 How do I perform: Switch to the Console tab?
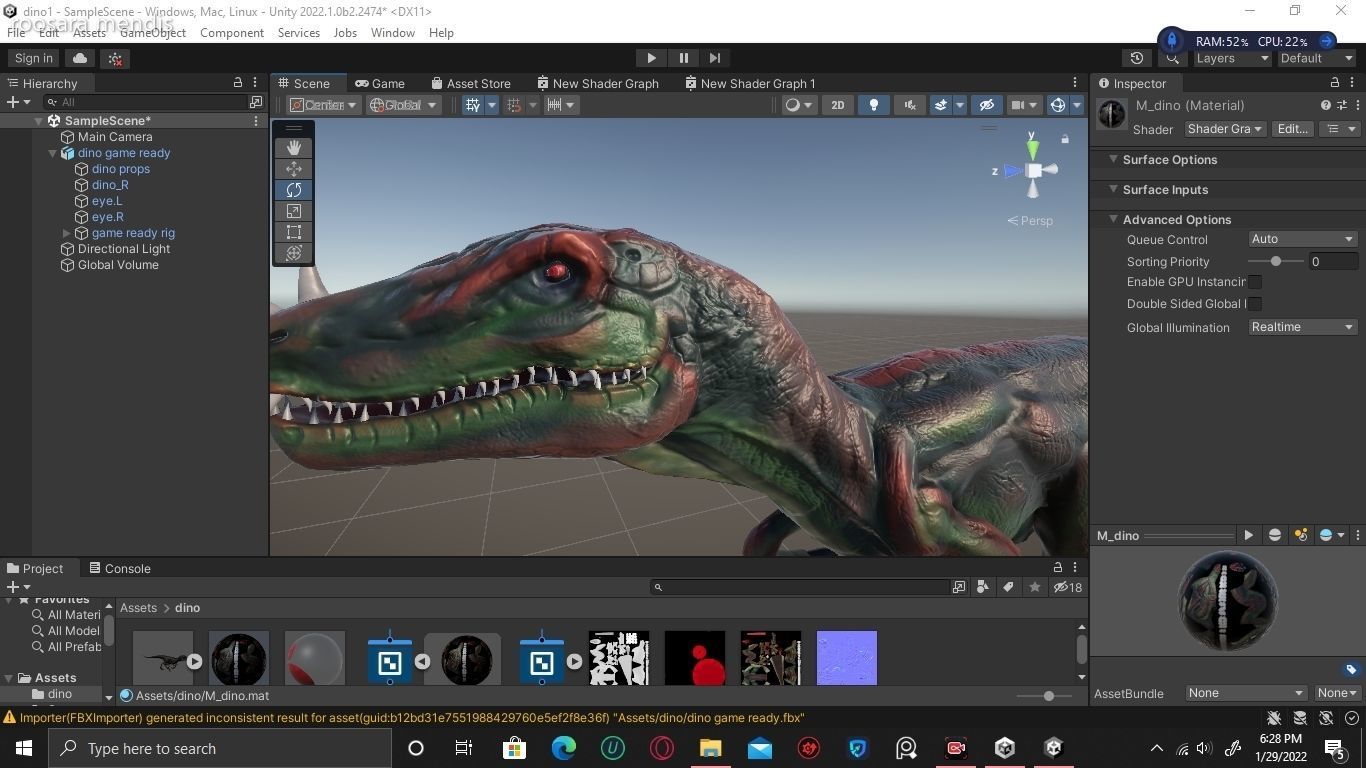[119, 568]
